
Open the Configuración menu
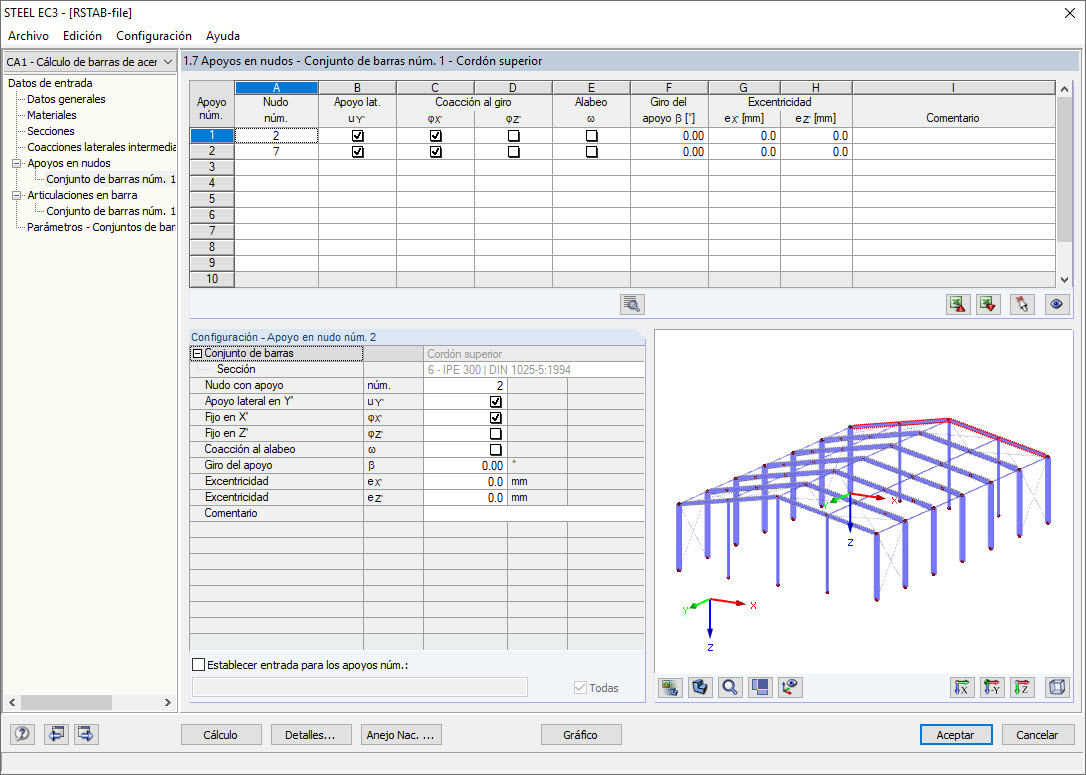point(154,36)
